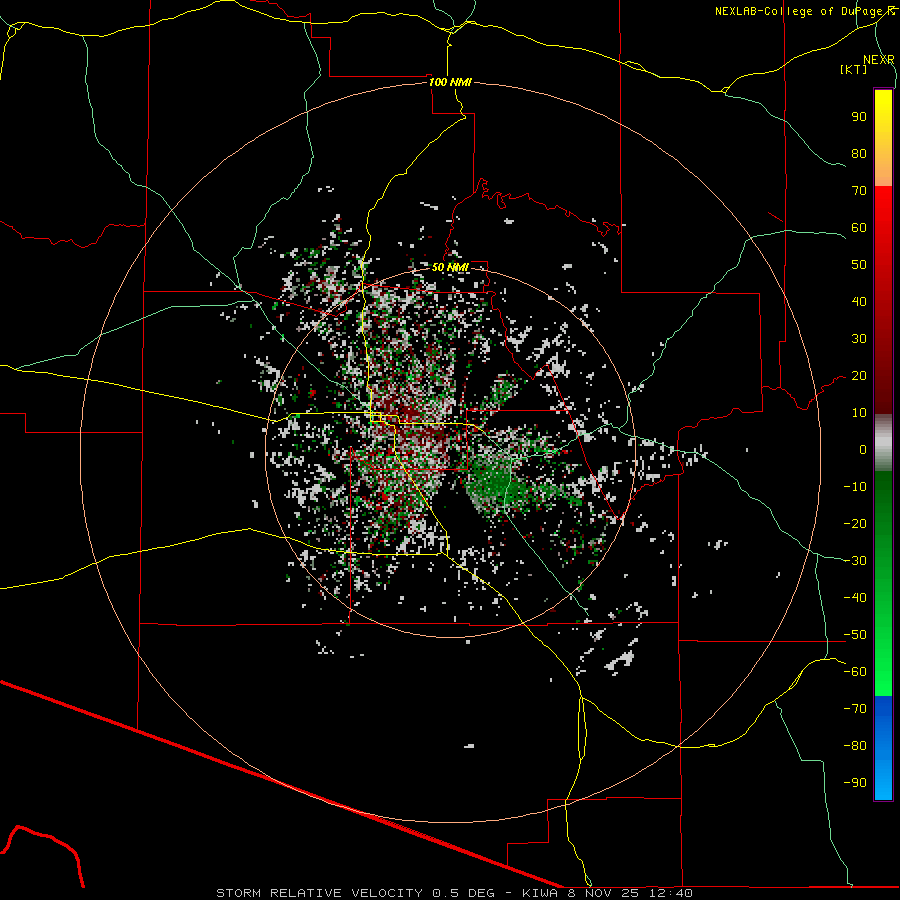Click the NEXR label above the color scale
The height and width of the screenshot is (900, 900).
pos(878,60)
